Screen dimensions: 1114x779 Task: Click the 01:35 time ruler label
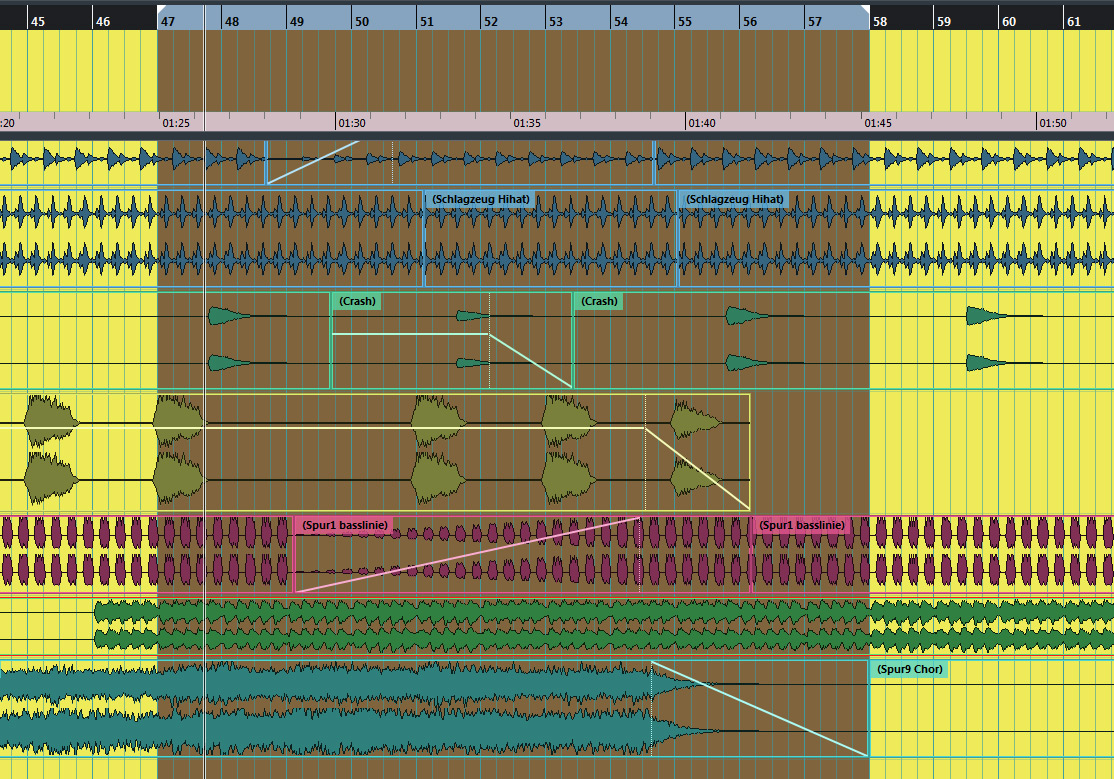(527, 123)
